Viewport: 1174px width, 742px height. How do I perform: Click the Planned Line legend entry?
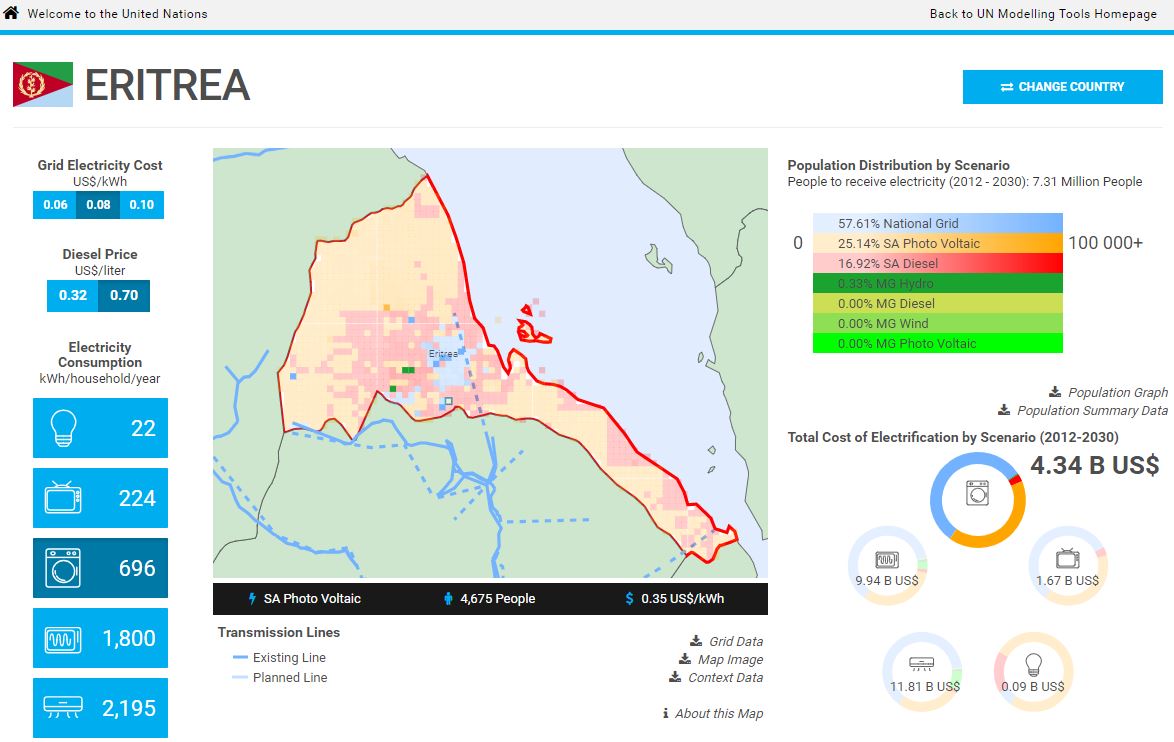tap(280, 678)
